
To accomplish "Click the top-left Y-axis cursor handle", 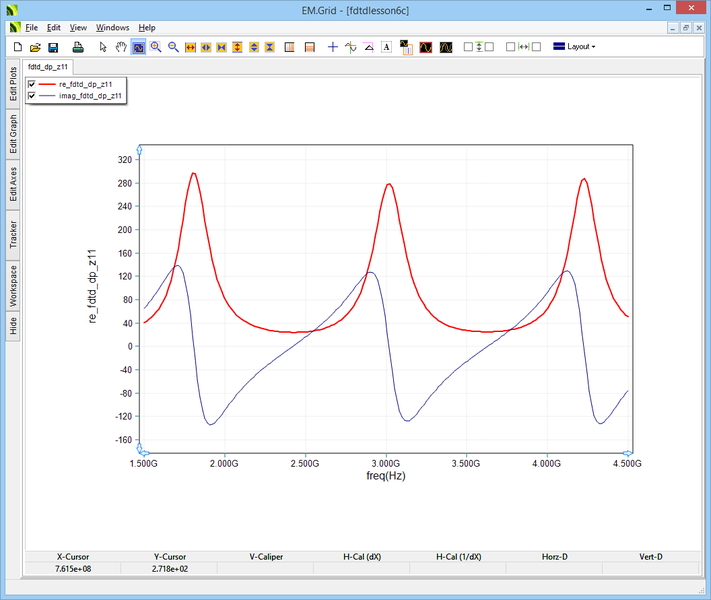I will coord(140,150).
